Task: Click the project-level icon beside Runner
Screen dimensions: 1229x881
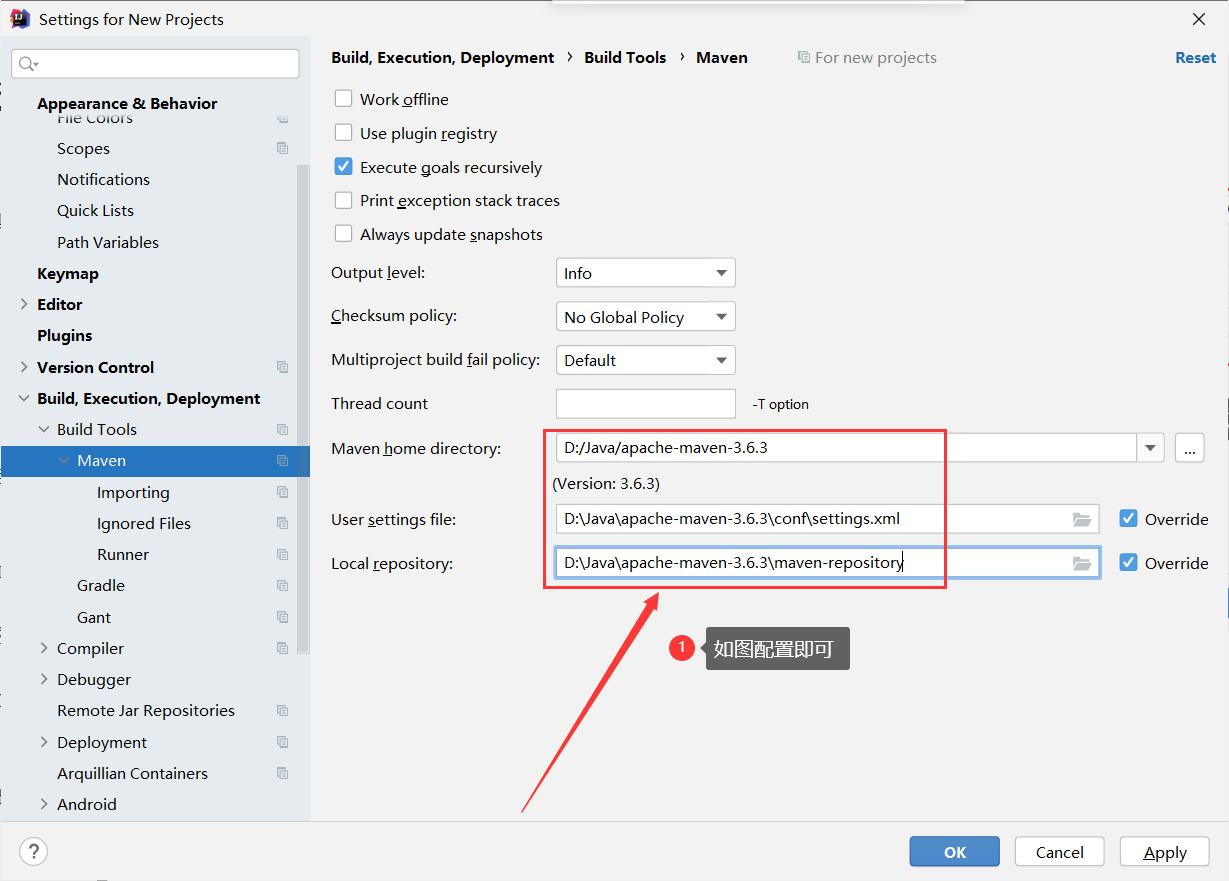Action: pos(283,554)
